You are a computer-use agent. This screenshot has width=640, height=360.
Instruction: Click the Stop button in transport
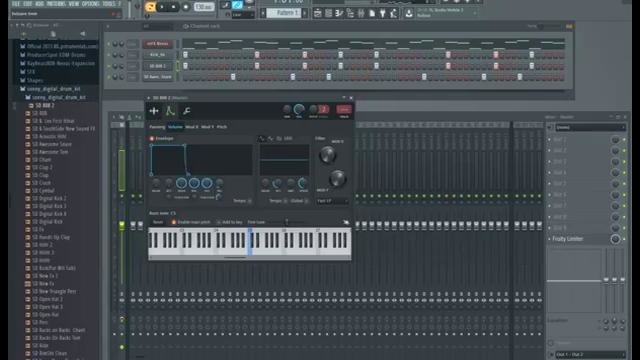pyautogui.click(x=173, y=7)
